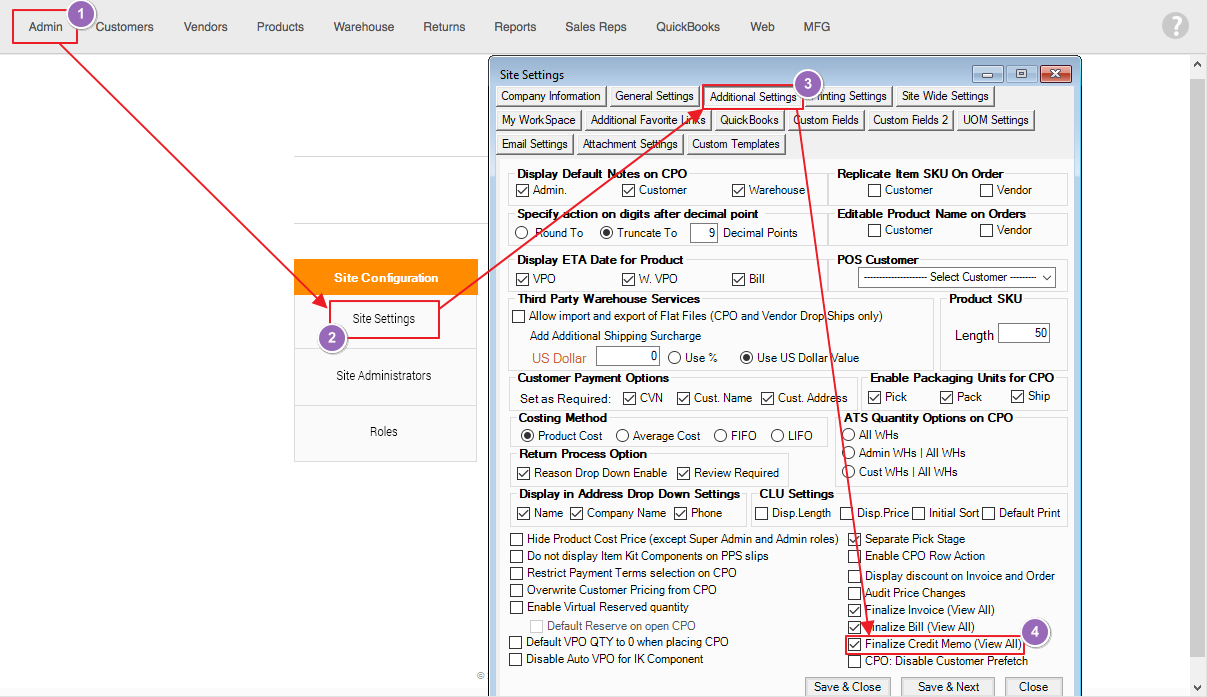Open the POS Customer dropdown
Image resolution: width=1207 pixels, height=697 pixels.
tap(957, 277)
